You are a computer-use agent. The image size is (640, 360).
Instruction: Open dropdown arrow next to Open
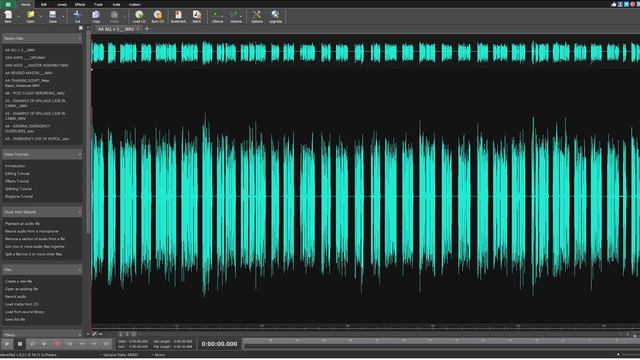tap(41, 17)
